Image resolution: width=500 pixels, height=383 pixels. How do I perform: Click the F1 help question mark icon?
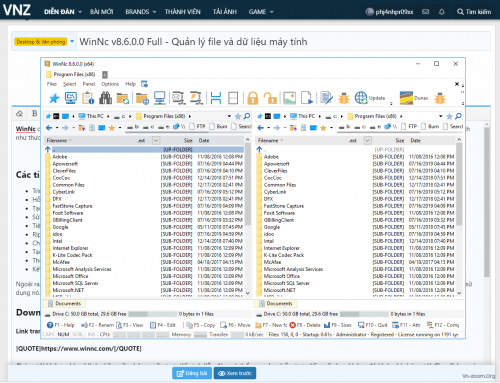tap(50, 325)
